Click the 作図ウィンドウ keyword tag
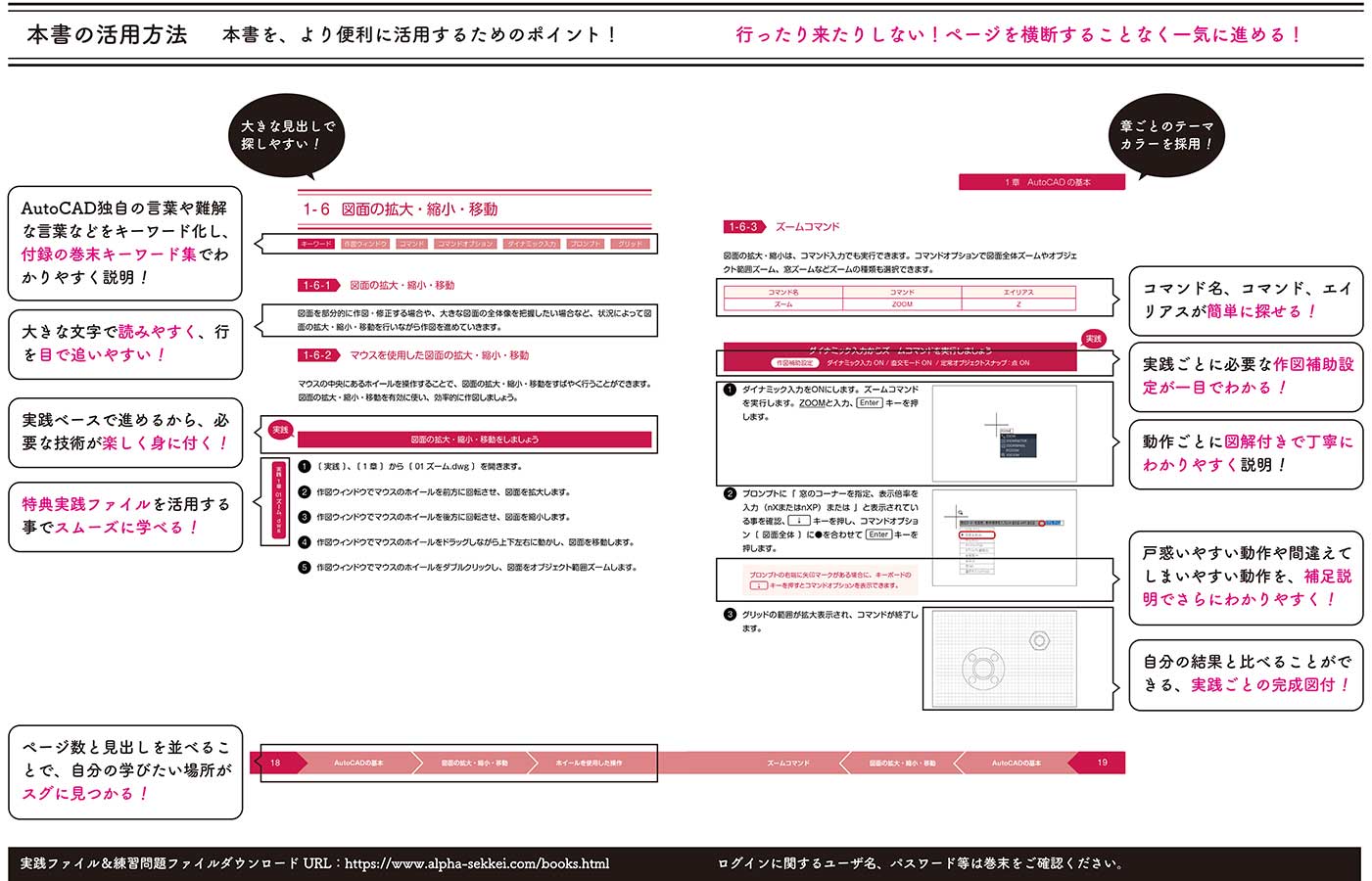Viewport: 1372px width, 881px height. click(x=365, y=243)
